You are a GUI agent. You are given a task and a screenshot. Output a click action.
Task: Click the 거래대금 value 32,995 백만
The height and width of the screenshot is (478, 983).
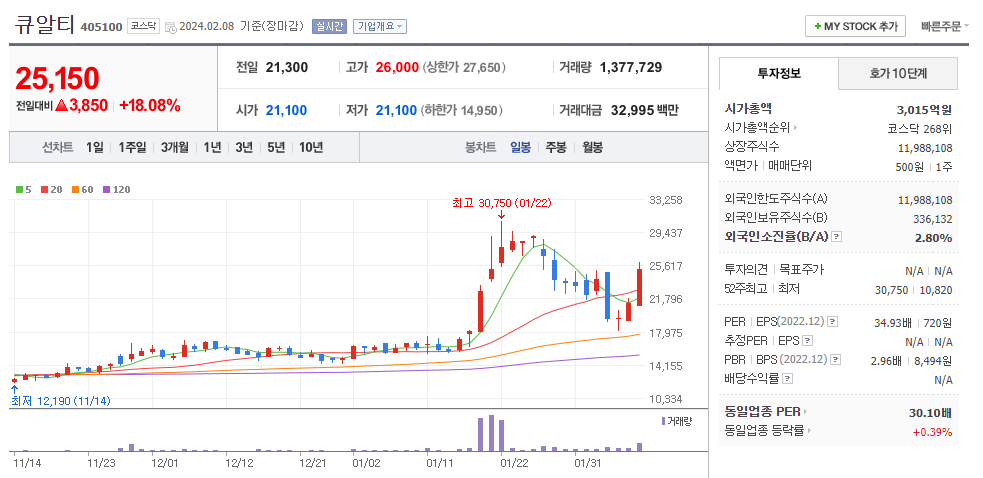click(x=644, y=110)
